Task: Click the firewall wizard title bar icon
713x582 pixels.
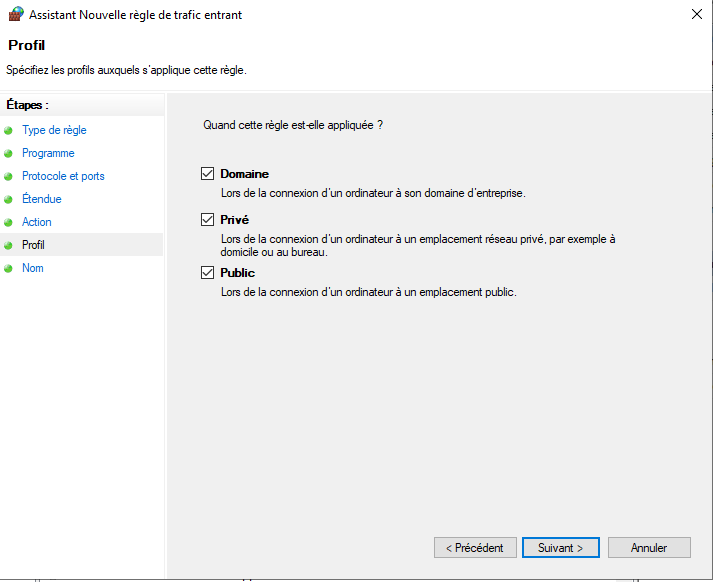Action: click(16, 14)
